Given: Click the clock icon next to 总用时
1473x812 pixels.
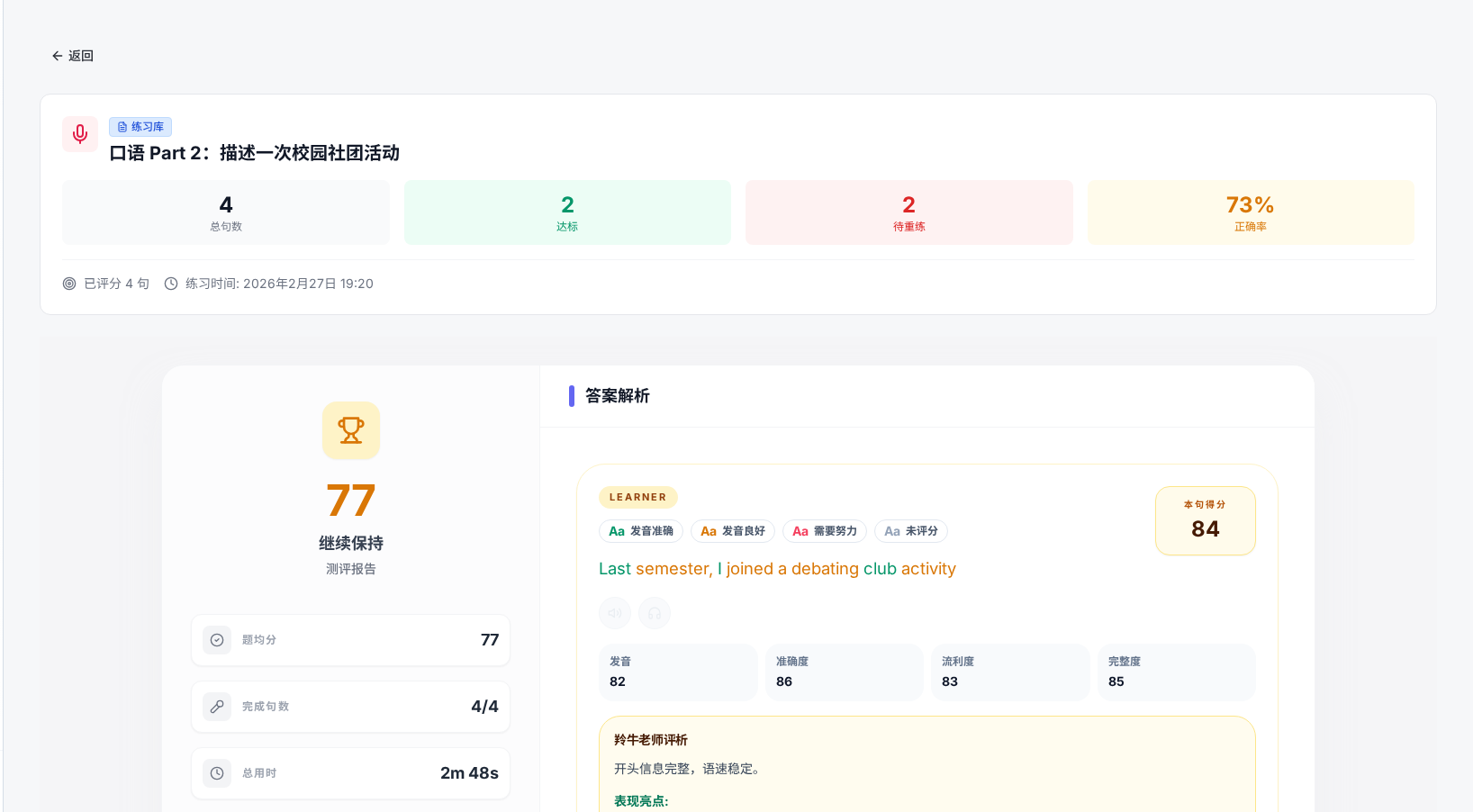Looking at the screenshot, I should coord(217,773).
